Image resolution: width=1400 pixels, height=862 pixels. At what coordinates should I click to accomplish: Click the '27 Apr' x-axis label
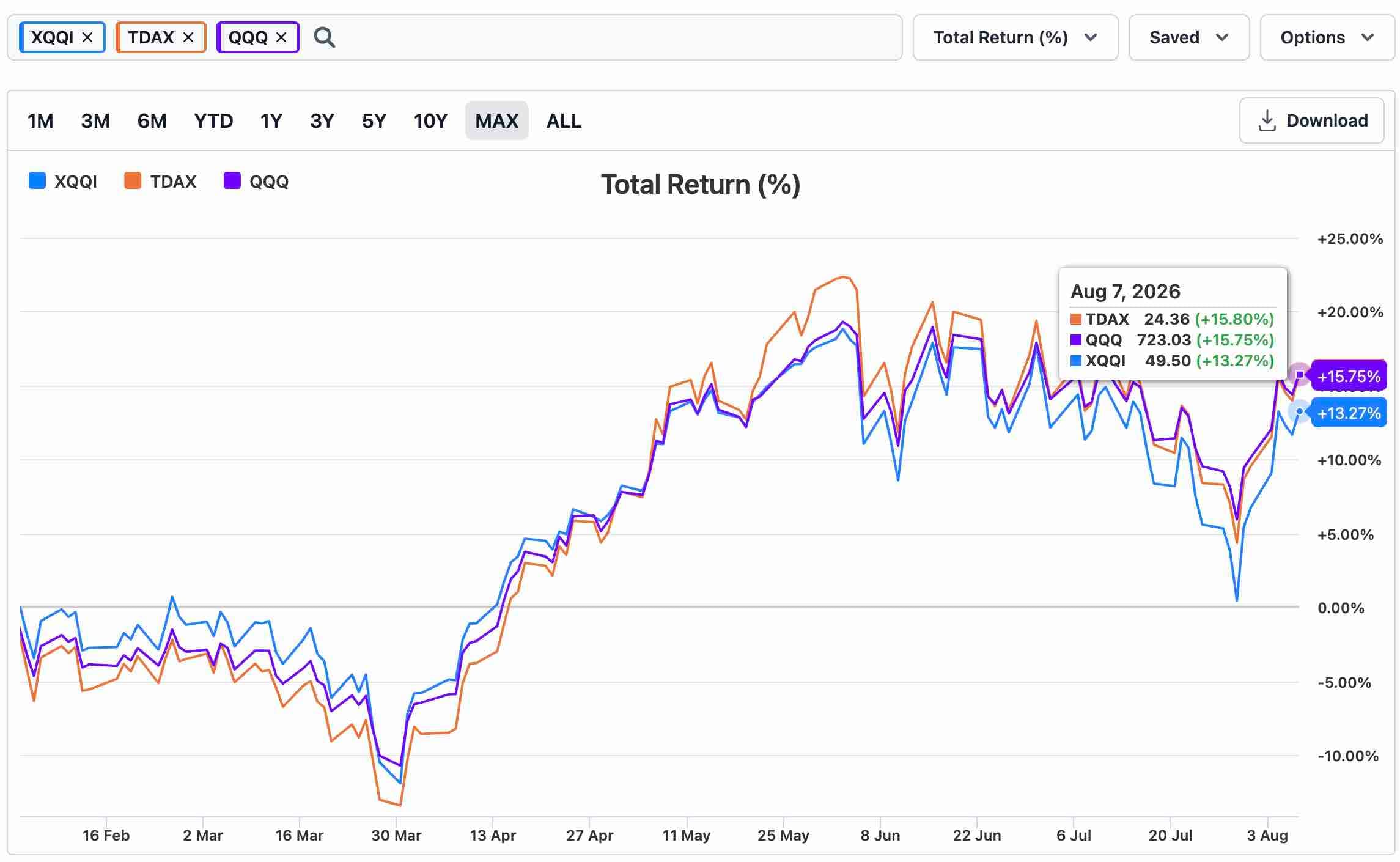(589, 835)
